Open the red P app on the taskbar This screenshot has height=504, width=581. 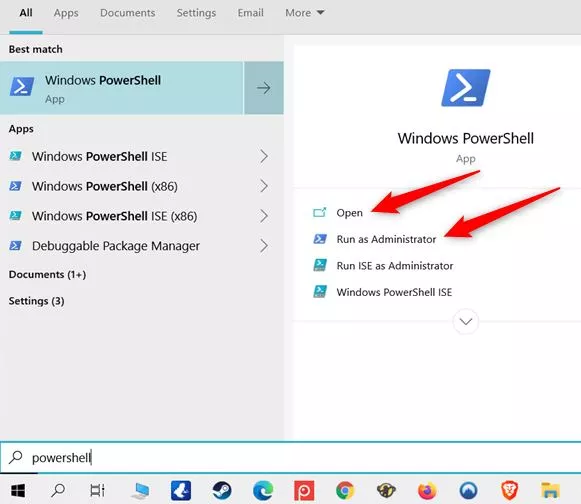(304, 491)
